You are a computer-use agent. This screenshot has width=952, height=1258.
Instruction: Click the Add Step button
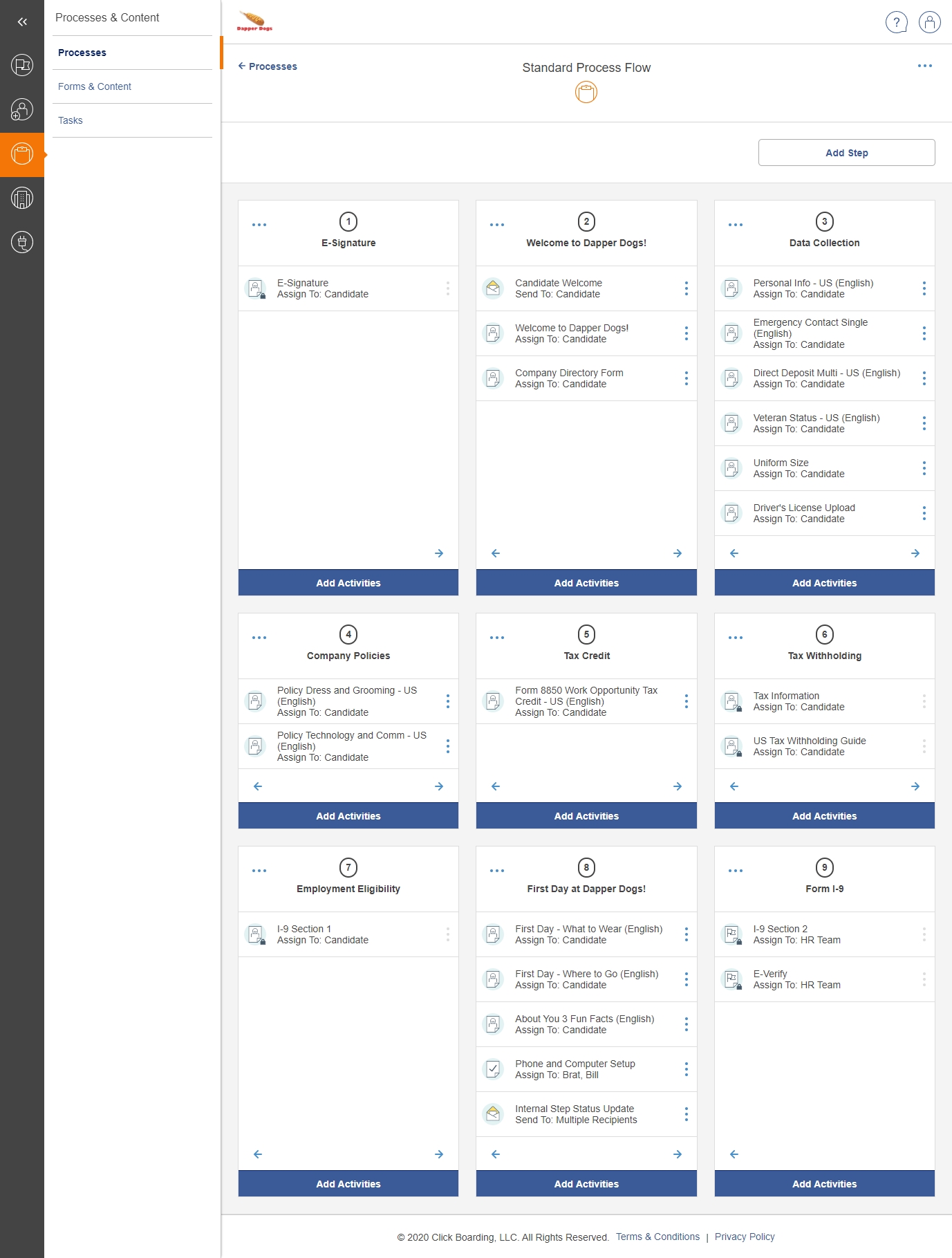point(846,153)
